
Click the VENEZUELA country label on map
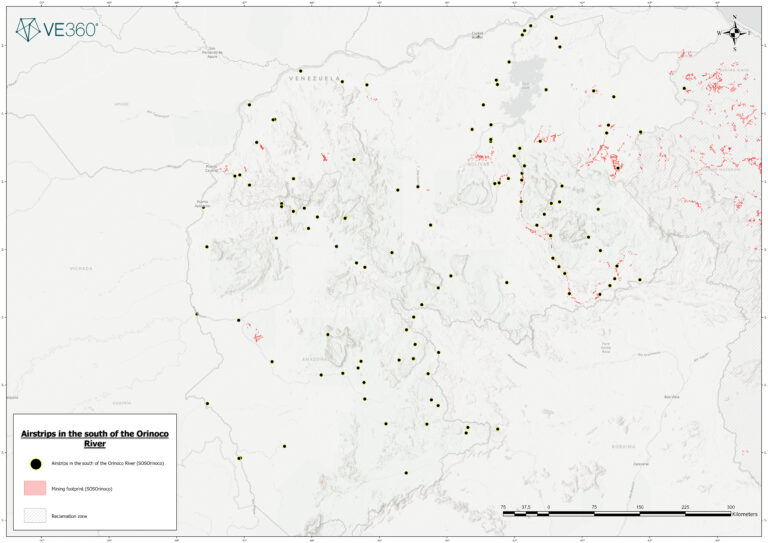pyautogui.click(x=322, y=81)
